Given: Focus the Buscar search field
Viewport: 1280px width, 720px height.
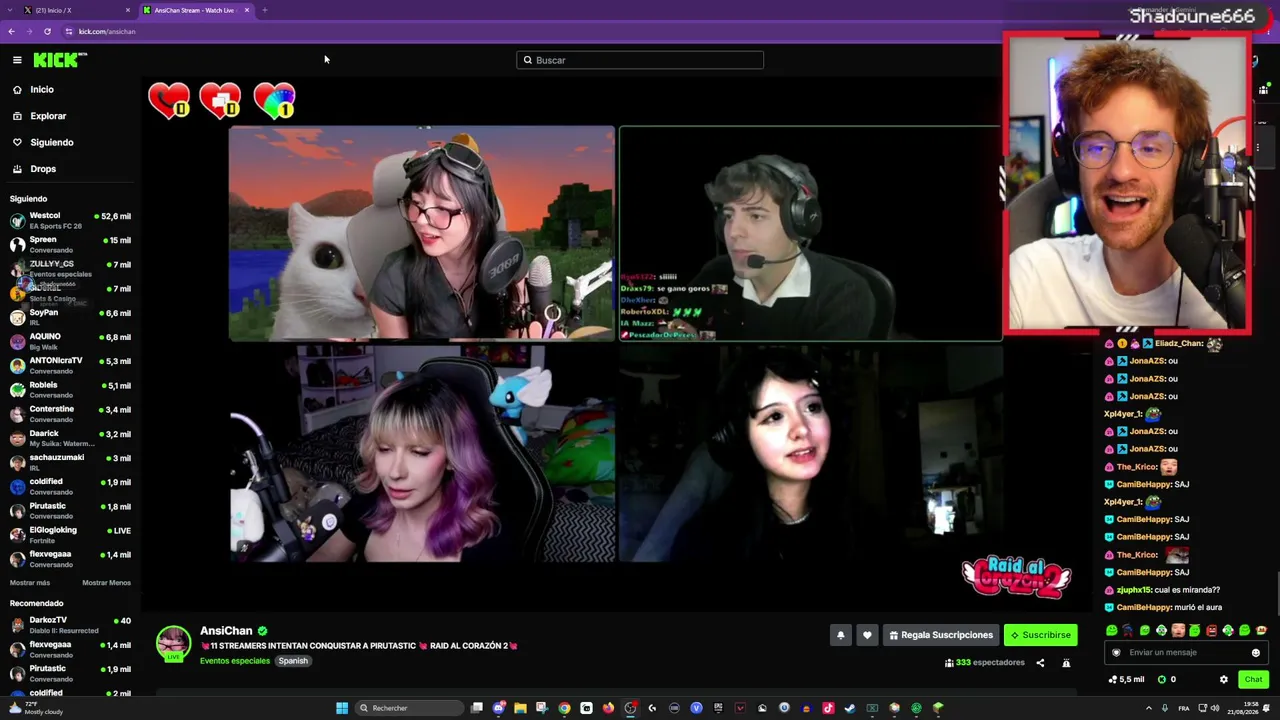Looking at the screenshot, I should point(640,60).
